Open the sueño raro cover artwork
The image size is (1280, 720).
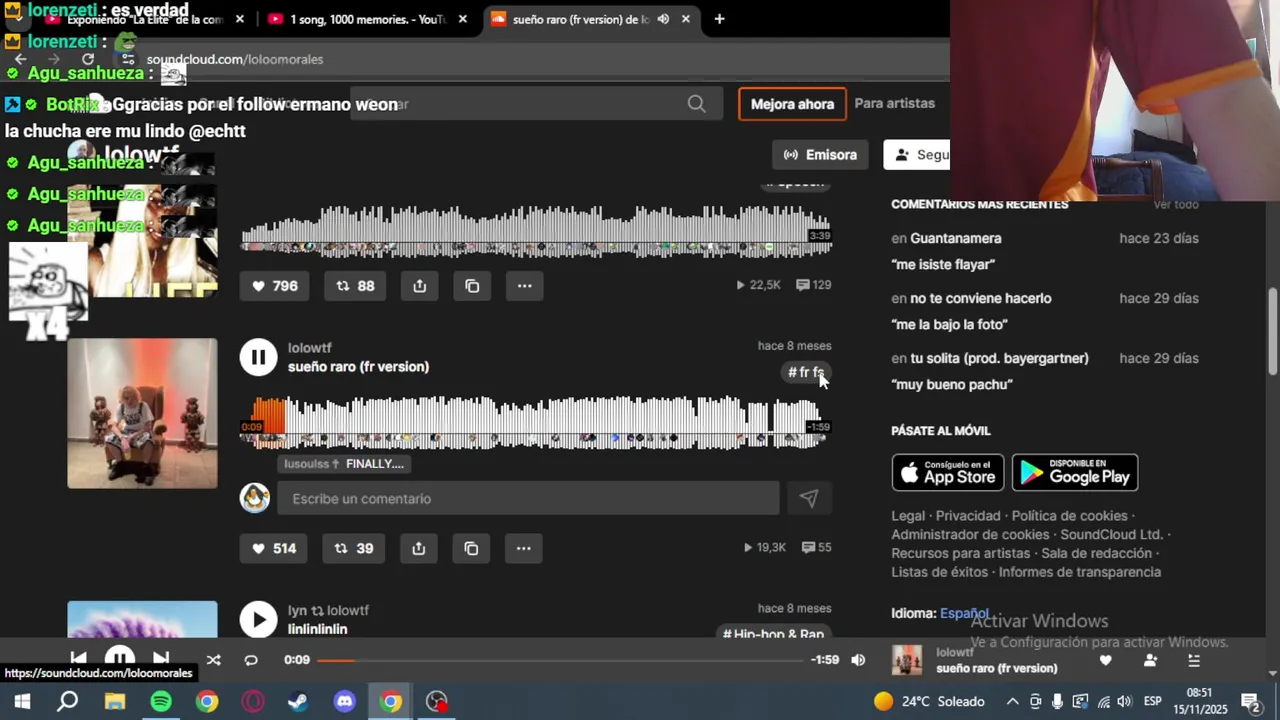(142, 413)
